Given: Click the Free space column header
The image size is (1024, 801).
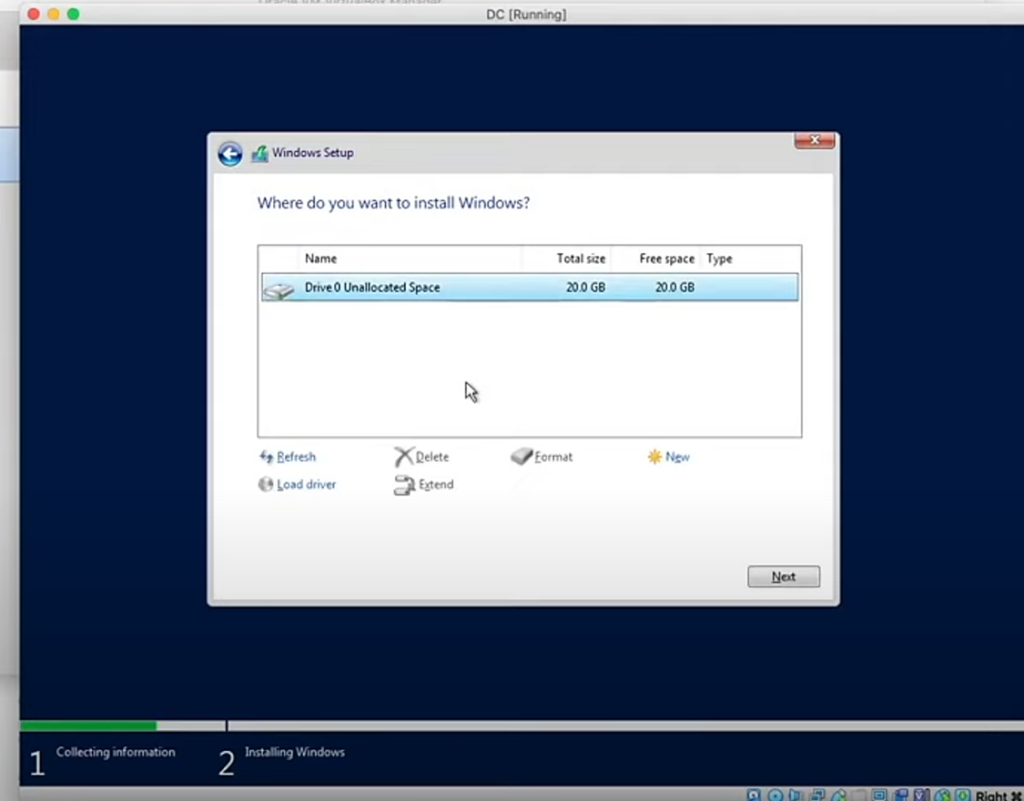Looking at the screenshot, I should coord(666,258).
